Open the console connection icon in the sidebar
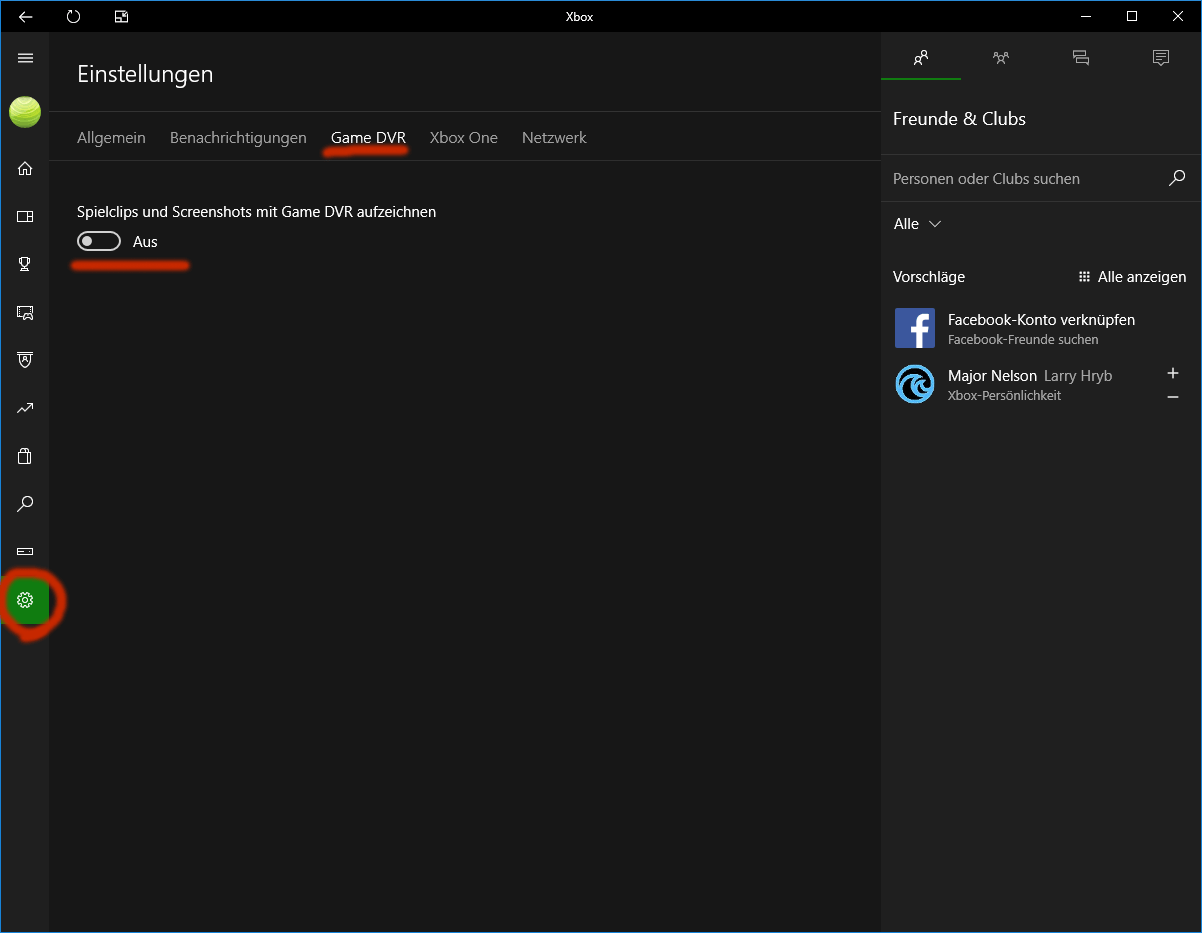1202x933 pixels. point(25,552)
